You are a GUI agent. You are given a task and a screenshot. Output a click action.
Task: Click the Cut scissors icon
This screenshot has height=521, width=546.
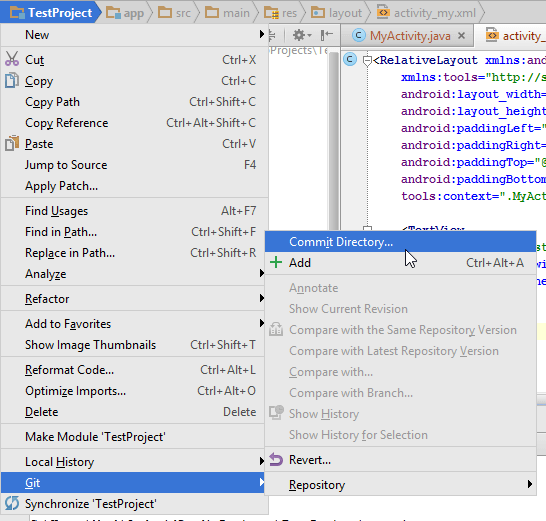[x=12, y=59]
